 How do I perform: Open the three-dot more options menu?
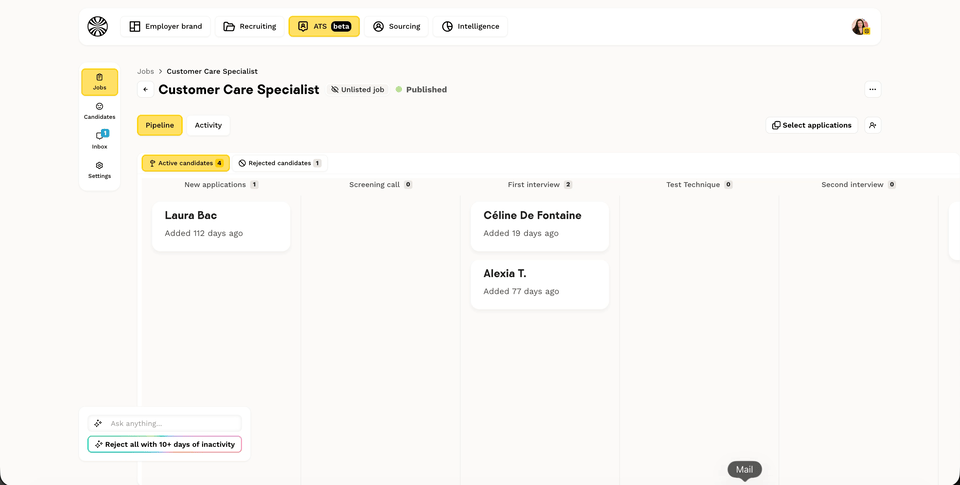872,89
